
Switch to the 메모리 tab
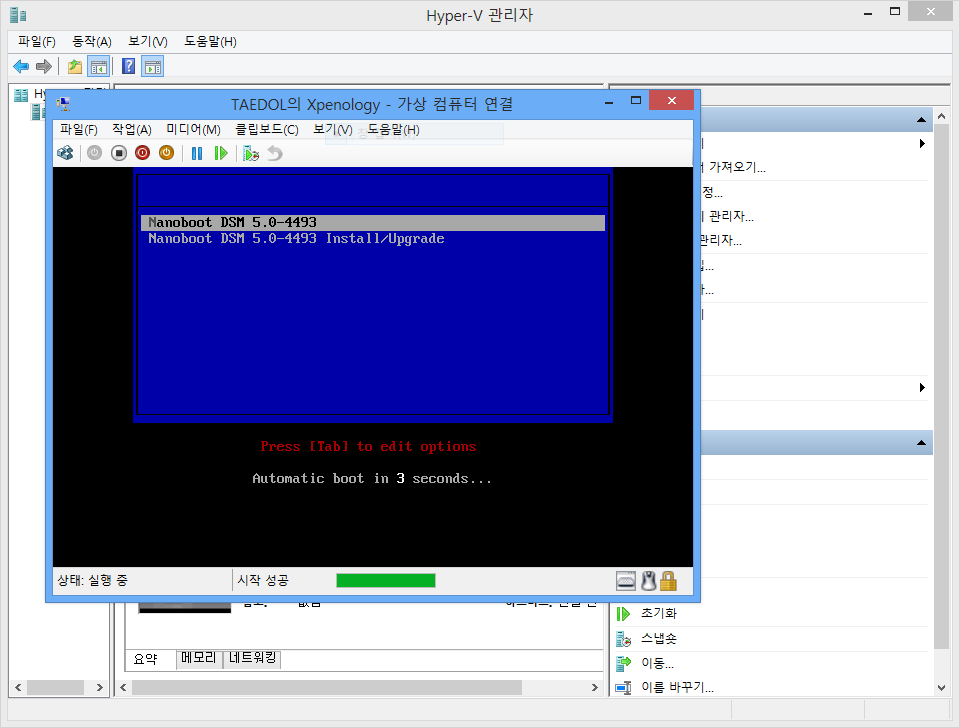pyautogui.click(x=199, y=658)
